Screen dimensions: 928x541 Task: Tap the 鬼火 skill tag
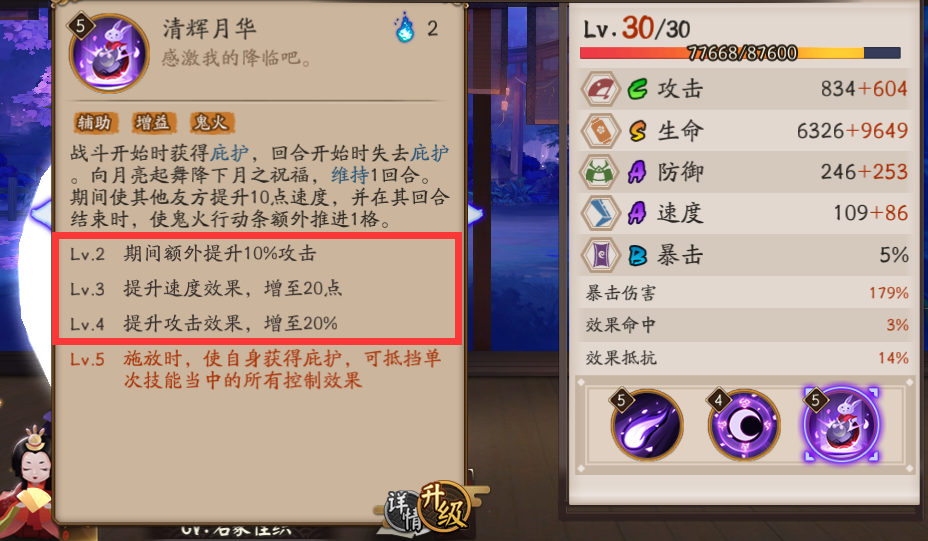tap(211, 123)
